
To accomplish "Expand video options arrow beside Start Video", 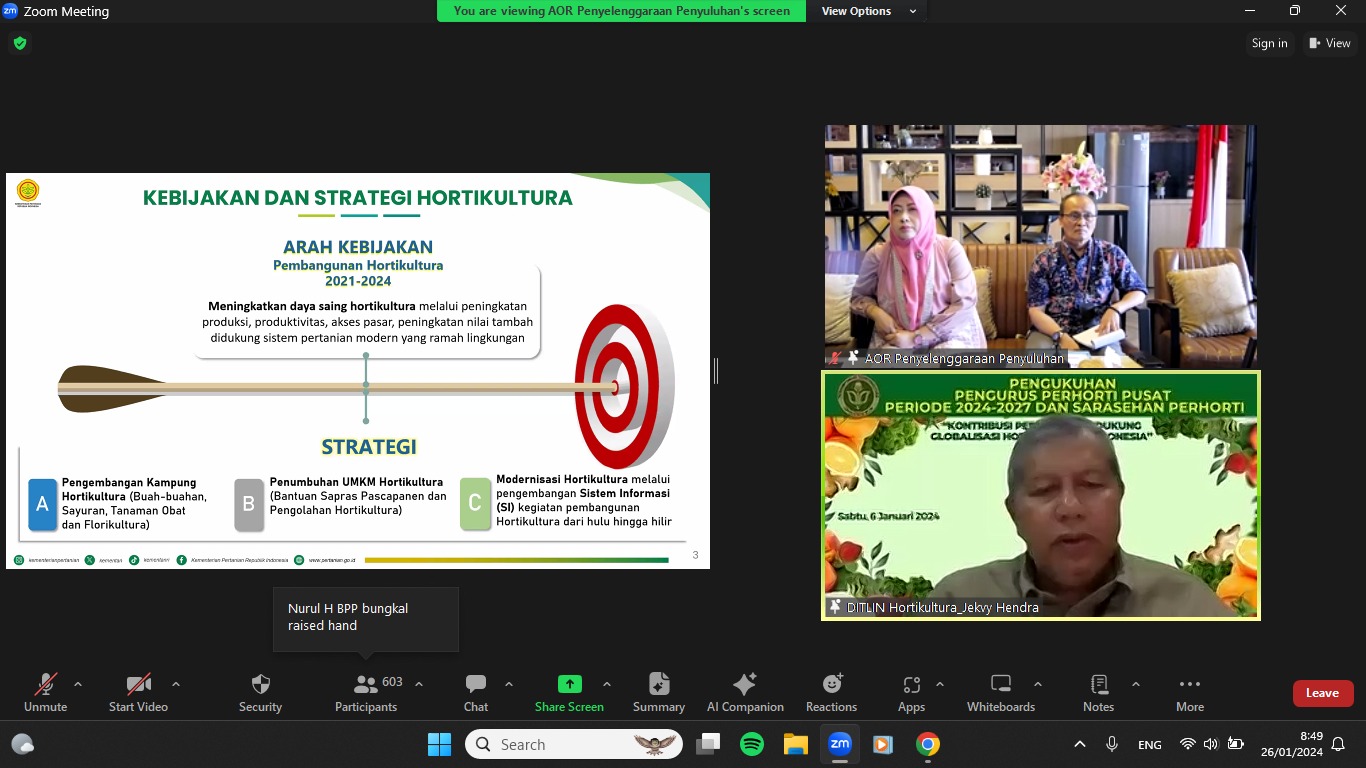I will tap(176, 685).
